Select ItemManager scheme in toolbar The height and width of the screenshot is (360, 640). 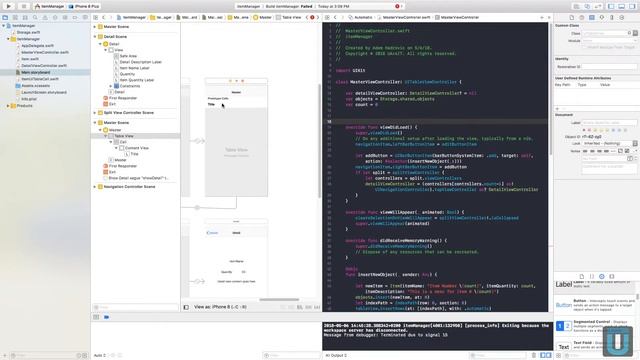tap(49, 7)
